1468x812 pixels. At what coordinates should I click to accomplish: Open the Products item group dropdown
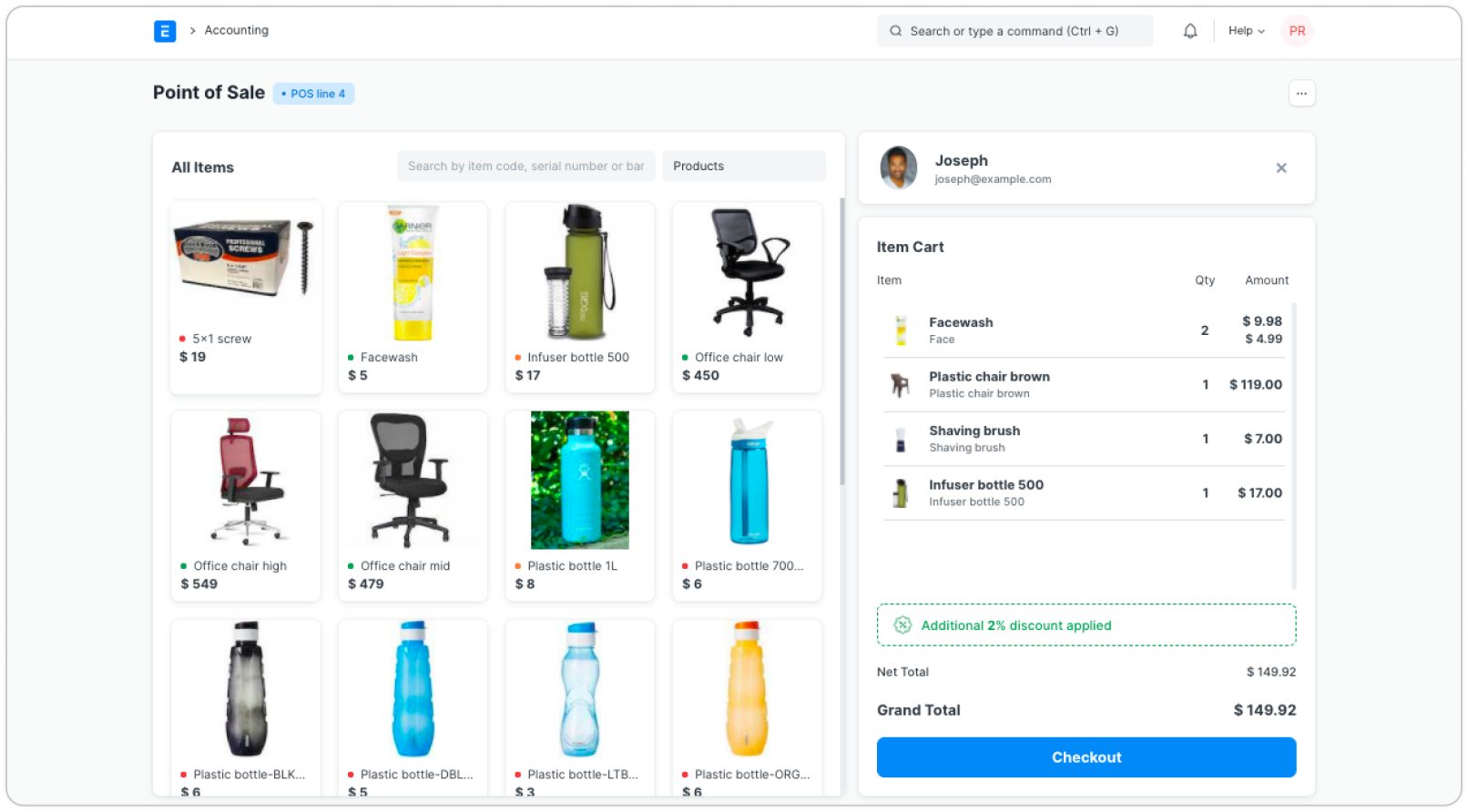tap(744, 166)
